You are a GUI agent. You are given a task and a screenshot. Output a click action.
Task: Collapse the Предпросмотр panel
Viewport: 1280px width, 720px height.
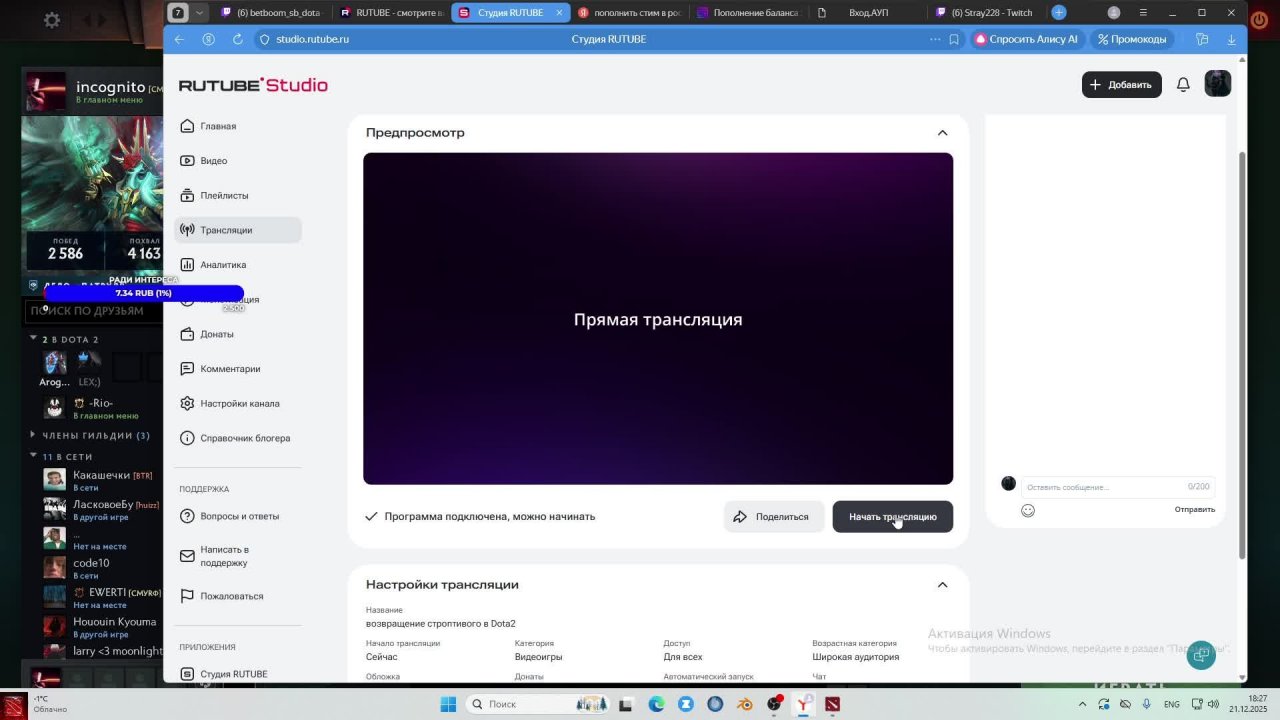pos(942,133)
